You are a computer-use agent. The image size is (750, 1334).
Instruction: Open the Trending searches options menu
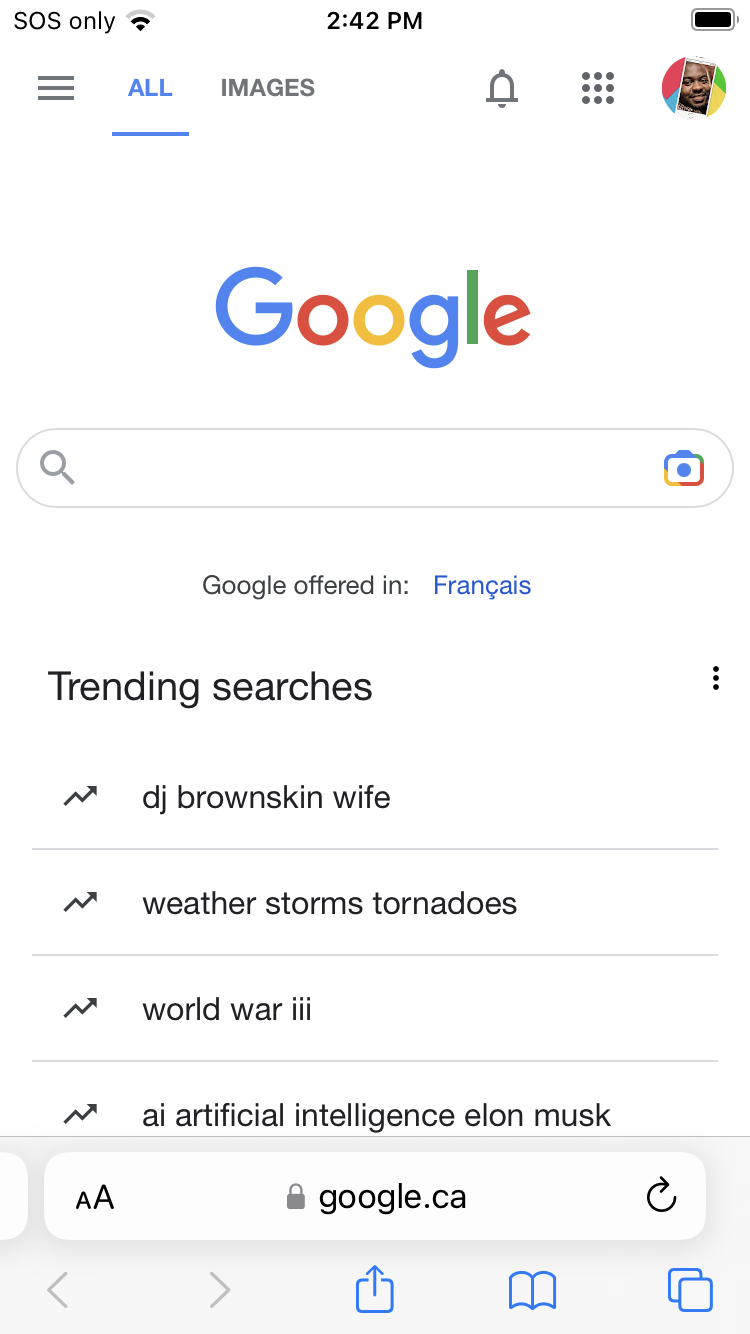(715, 679)
